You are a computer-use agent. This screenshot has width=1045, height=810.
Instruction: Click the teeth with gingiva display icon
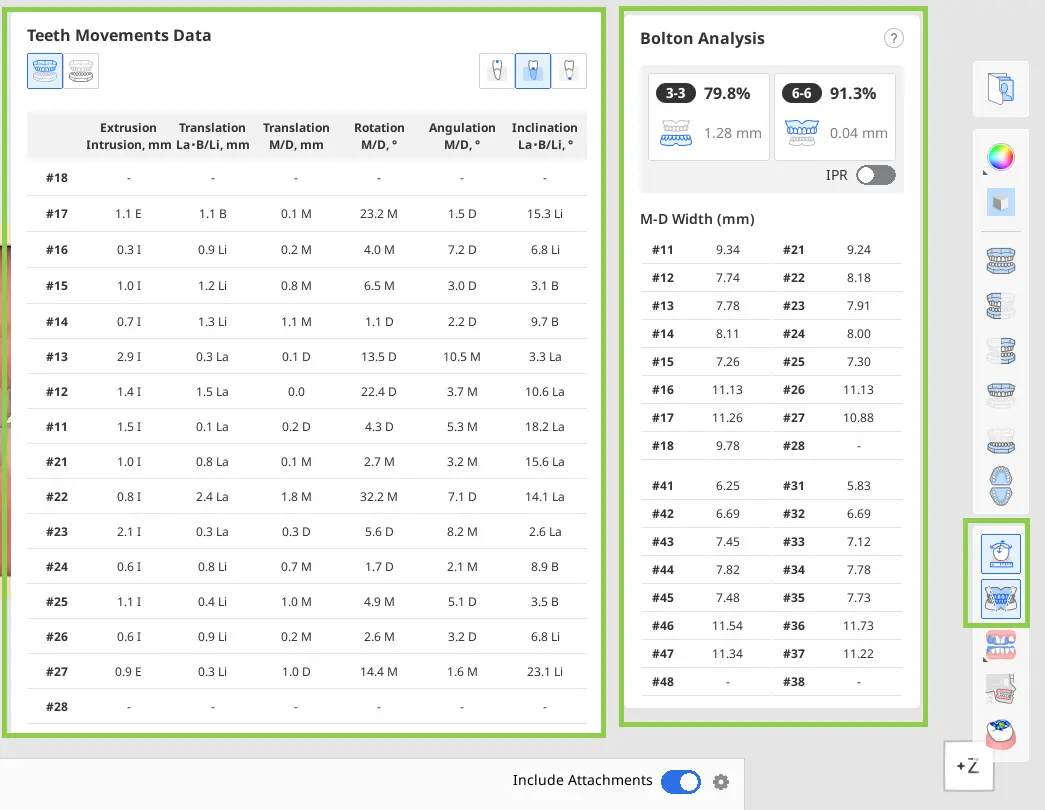[x=1000, y=645]
